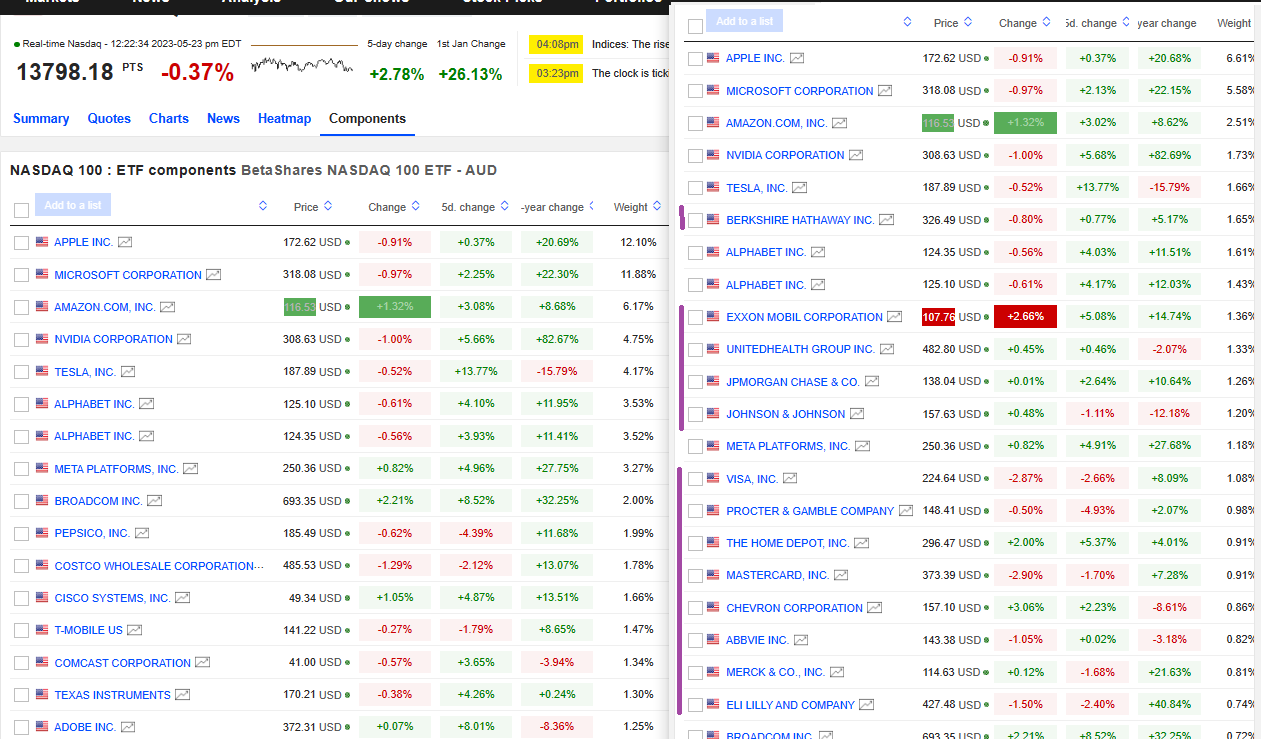Click 'Add to a list' button in right panel
1261x739 pixels.
pos(744,21)
